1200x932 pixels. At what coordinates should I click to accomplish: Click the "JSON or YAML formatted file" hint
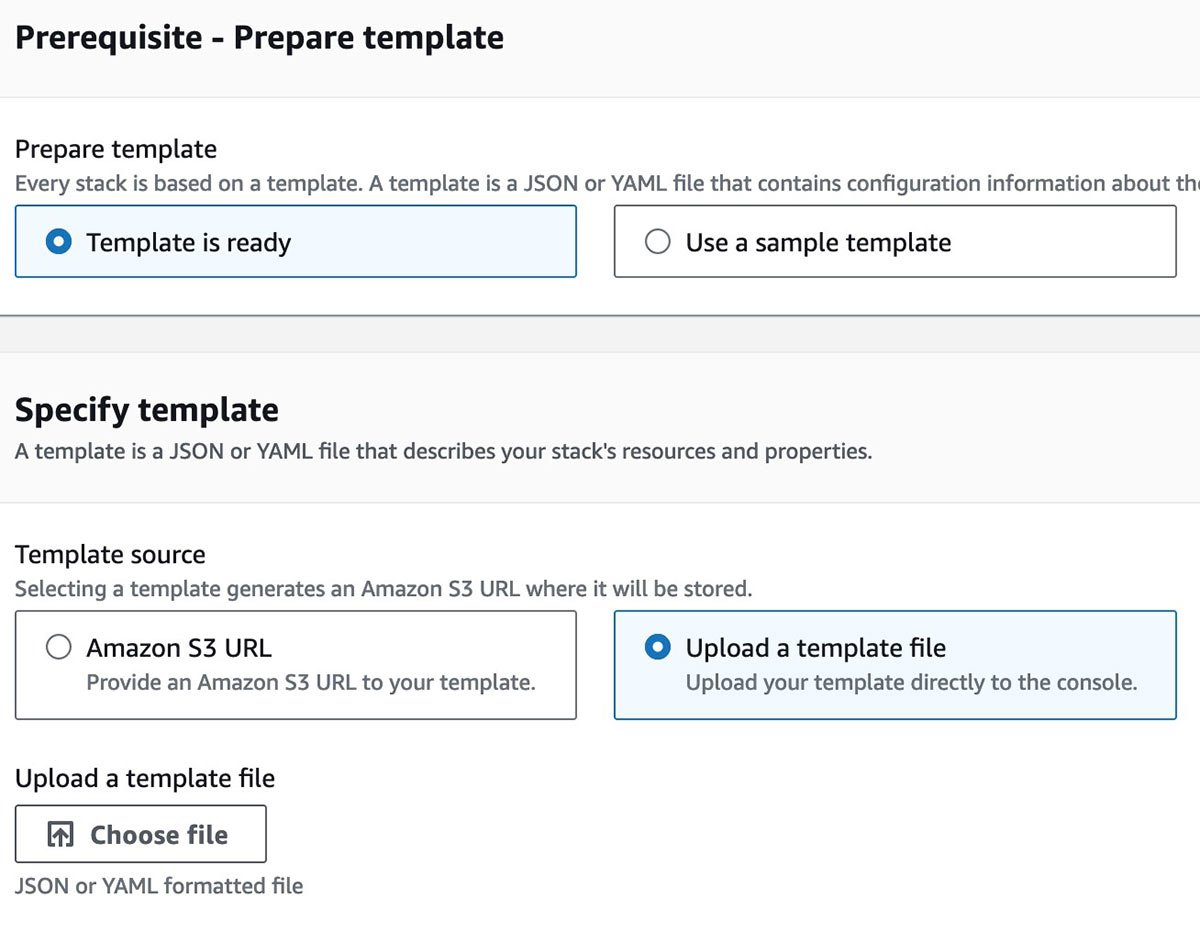[x=159, y=885]
